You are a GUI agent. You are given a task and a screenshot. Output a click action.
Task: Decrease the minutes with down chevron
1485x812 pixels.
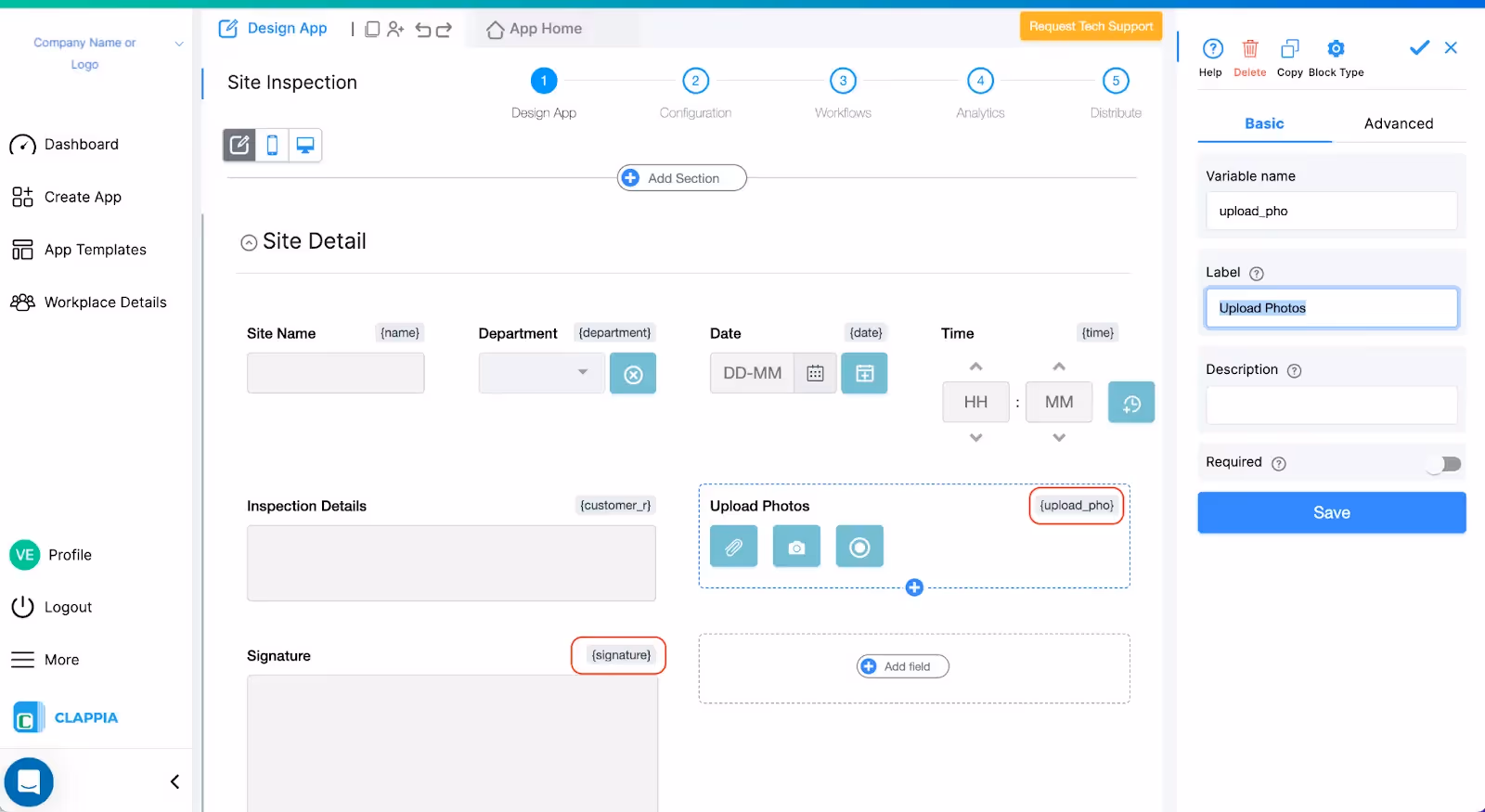[x=1059, y=437]
